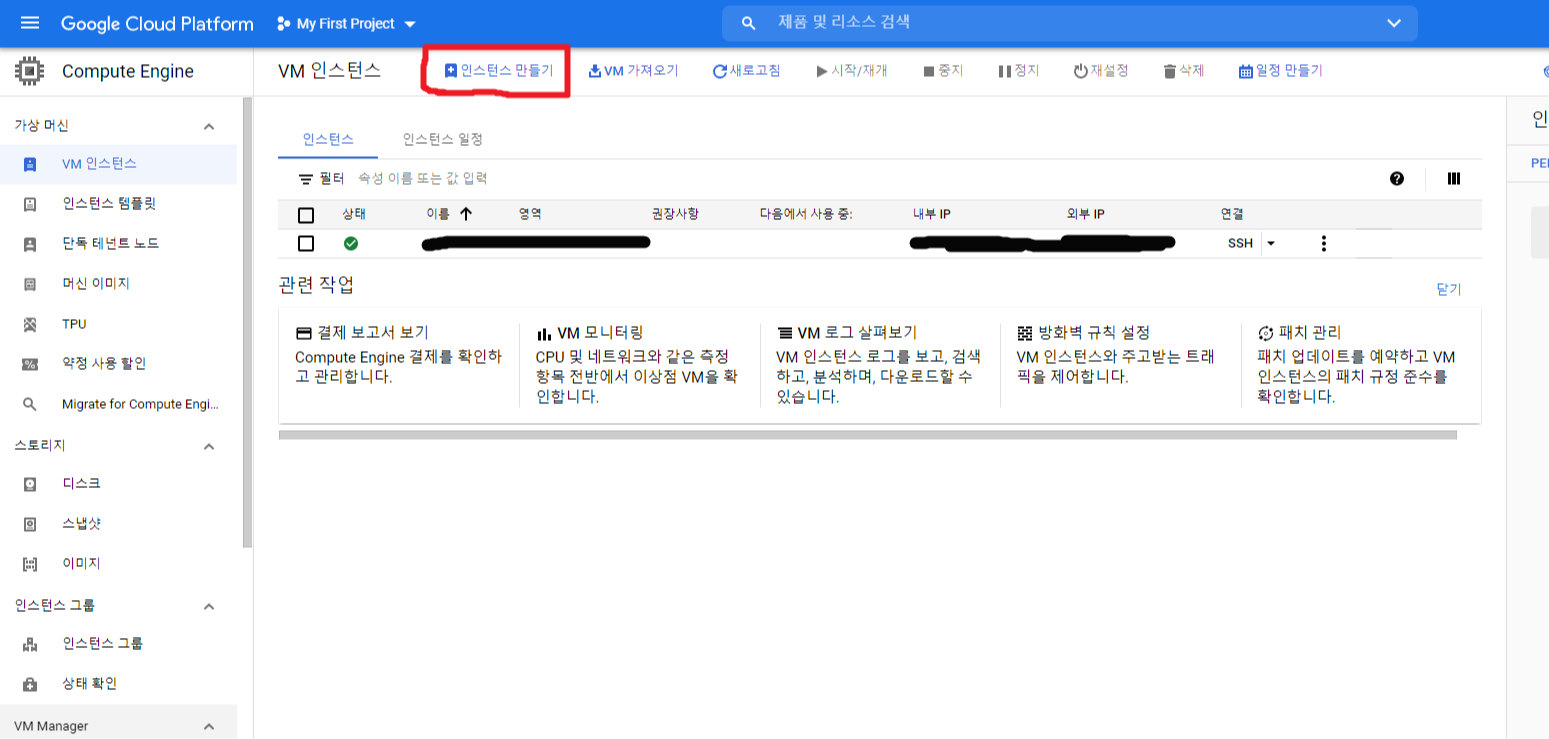The width and height of the screenshot is (1549, 739).
Task: Focus the top resource search field
Action: [1070, 23]
